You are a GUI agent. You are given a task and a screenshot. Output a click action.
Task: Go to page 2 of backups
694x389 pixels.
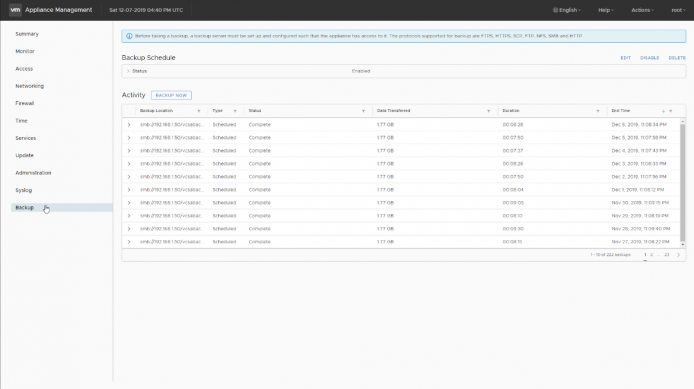tap(652, 255)
